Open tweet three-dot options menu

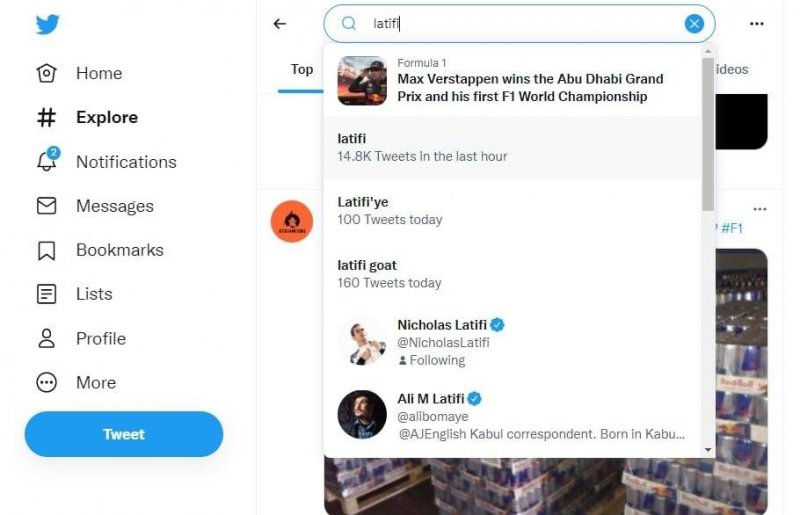point(760,209)
